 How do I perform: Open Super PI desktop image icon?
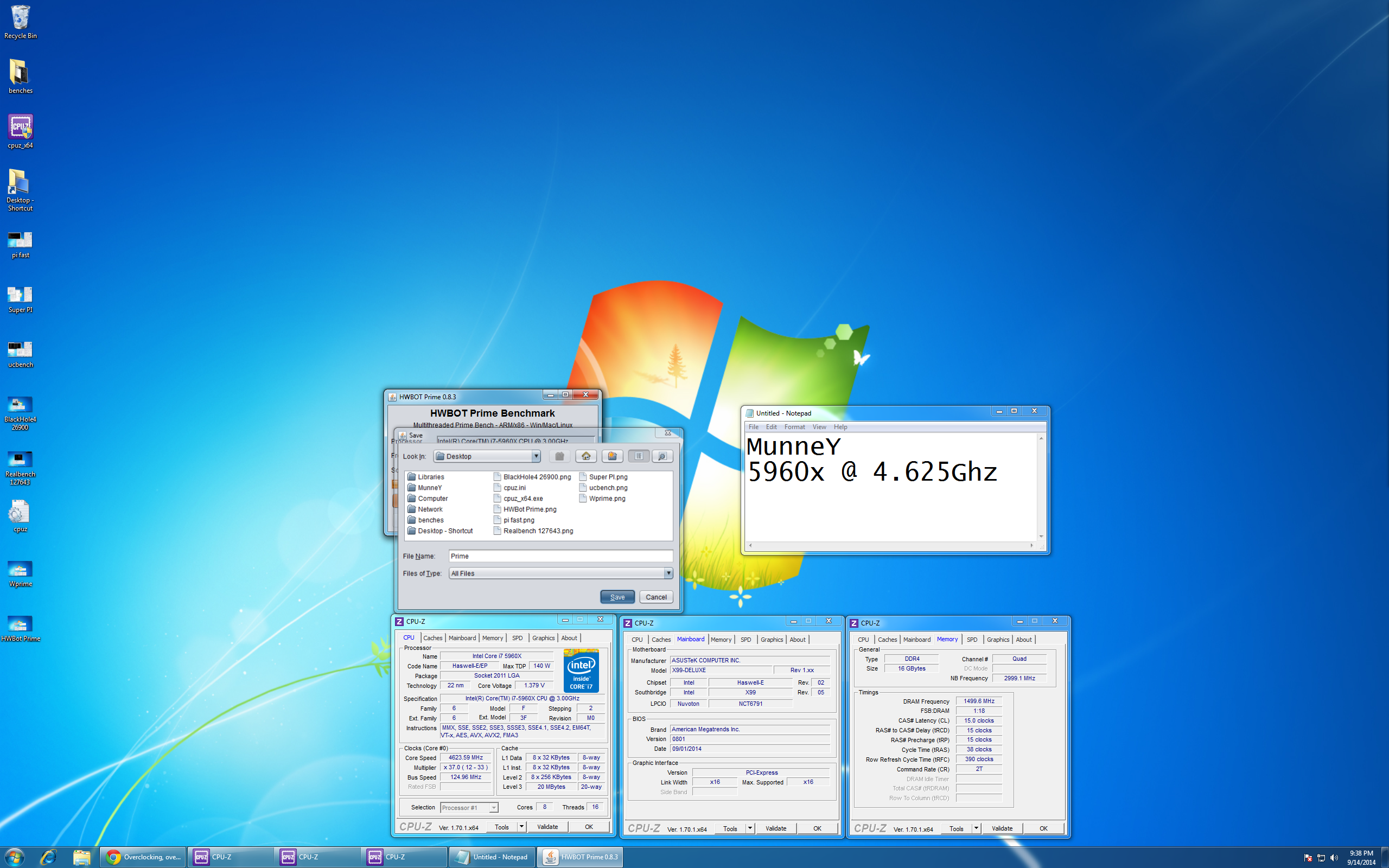point(20,299)
